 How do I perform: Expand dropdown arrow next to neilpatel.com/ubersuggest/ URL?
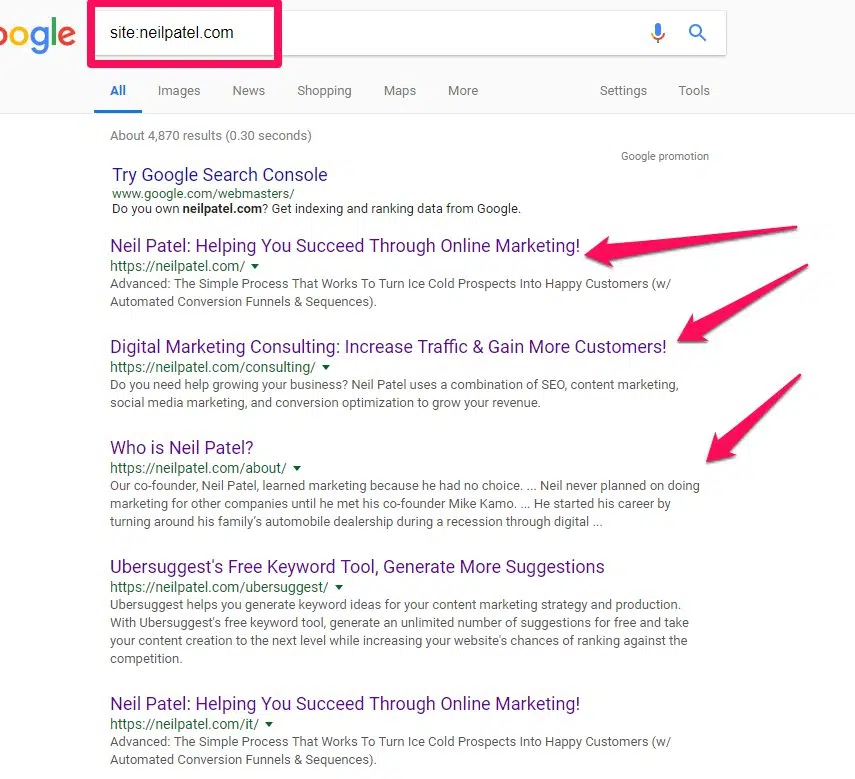click(339, 587)
